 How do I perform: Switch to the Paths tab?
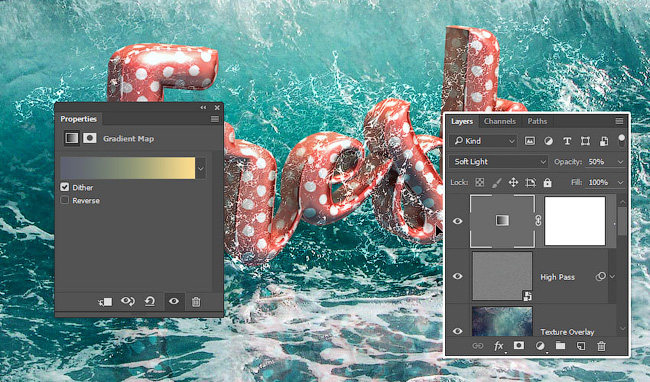point(537,121)
